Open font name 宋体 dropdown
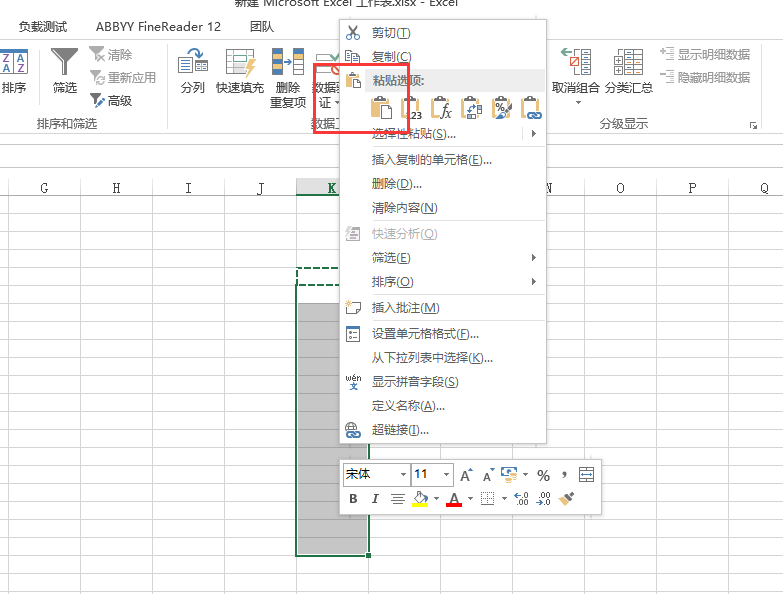Viewport: 783px width, 594px height. pyautogui.click(x=403, y=475)
